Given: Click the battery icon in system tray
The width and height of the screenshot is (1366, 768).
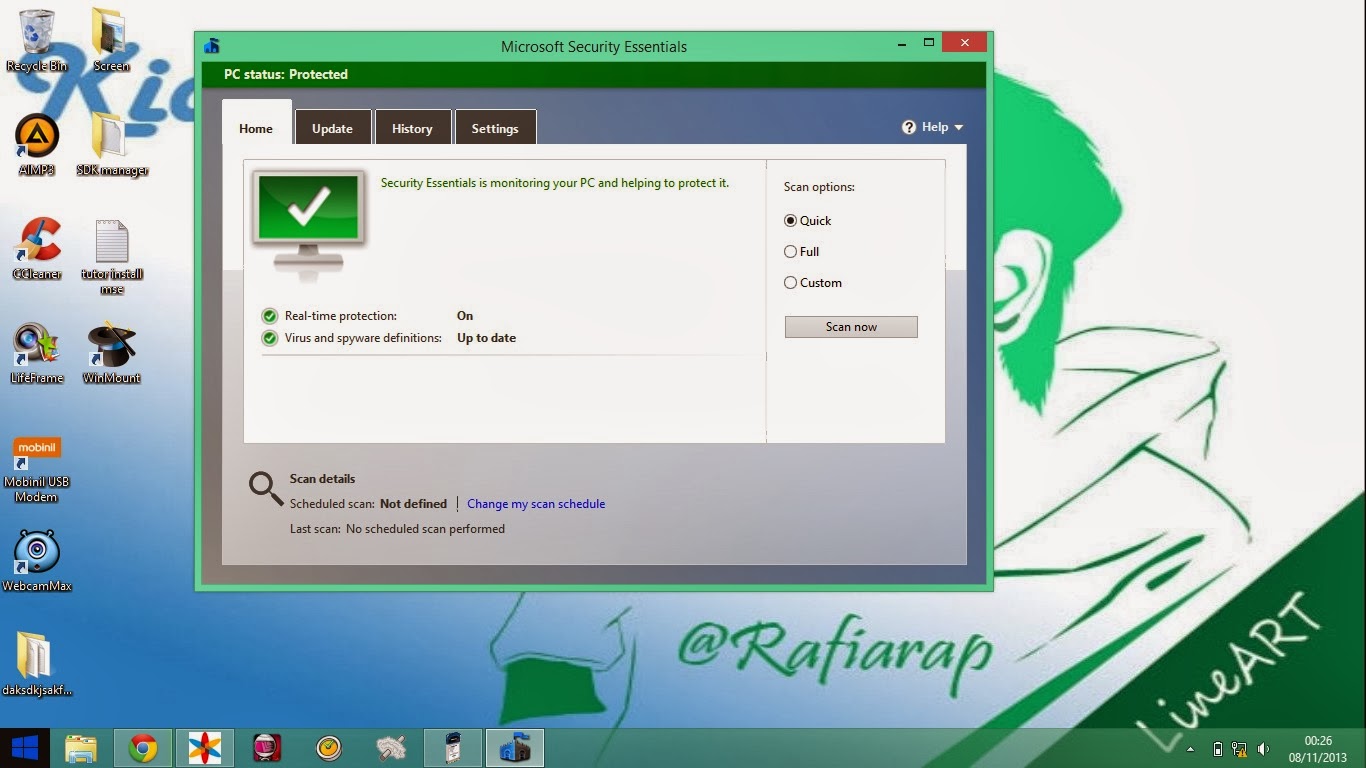Looking at the screenshot, I should [x=1217, y=749].
